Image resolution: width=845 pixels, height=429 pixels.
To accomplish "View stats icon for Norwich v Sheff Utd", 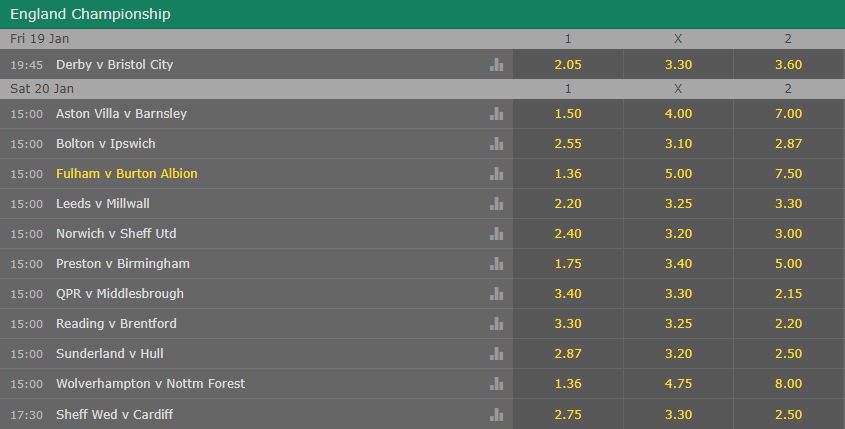I will [x=497, y=234].
